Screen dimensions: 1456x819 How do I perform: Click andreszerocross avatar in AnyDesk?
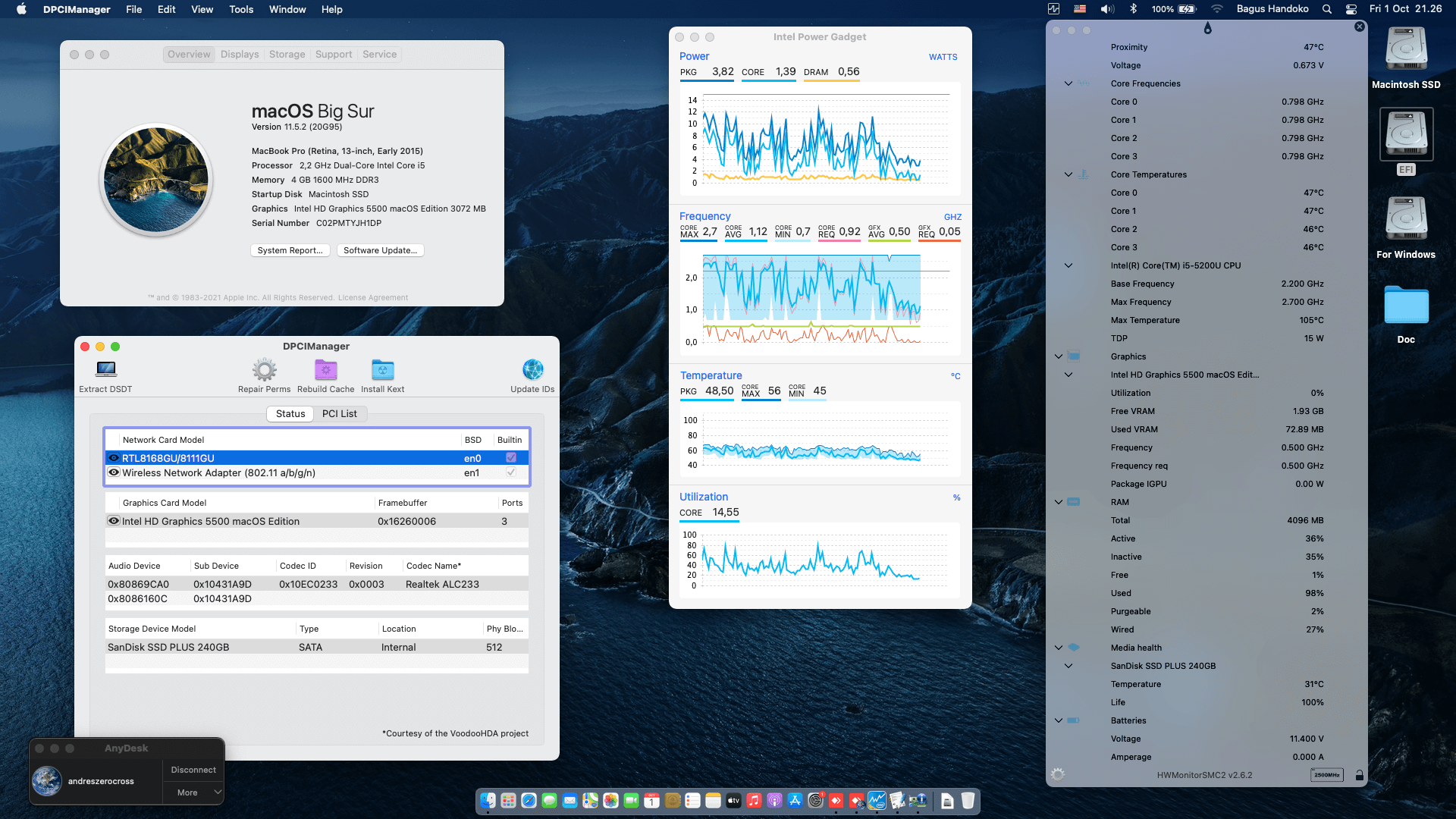click(x=47, y=781)
